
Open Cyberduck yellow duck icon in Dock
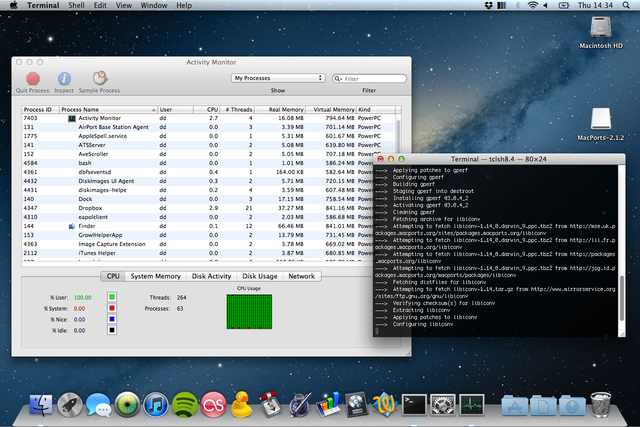[242, 404]
